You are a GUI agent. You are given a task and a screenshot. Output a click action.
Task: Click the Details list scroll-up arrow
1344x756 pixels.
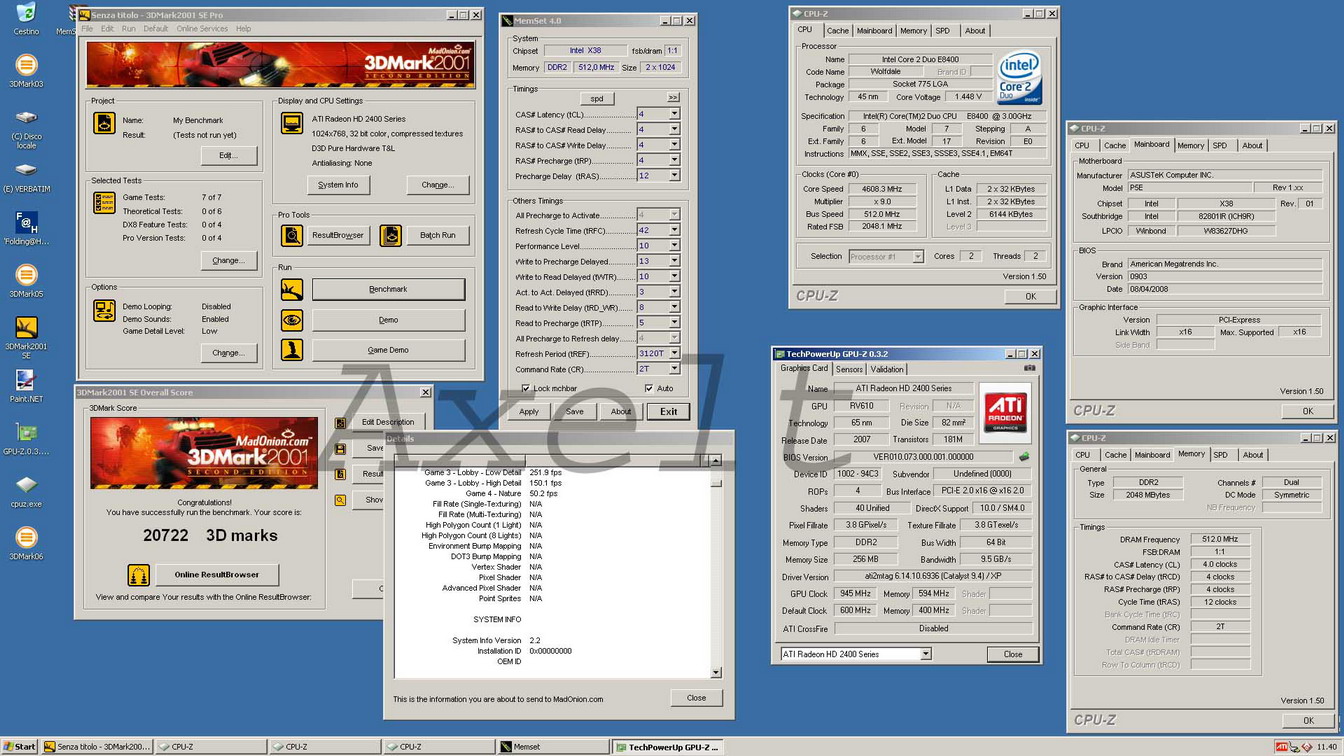716,461
